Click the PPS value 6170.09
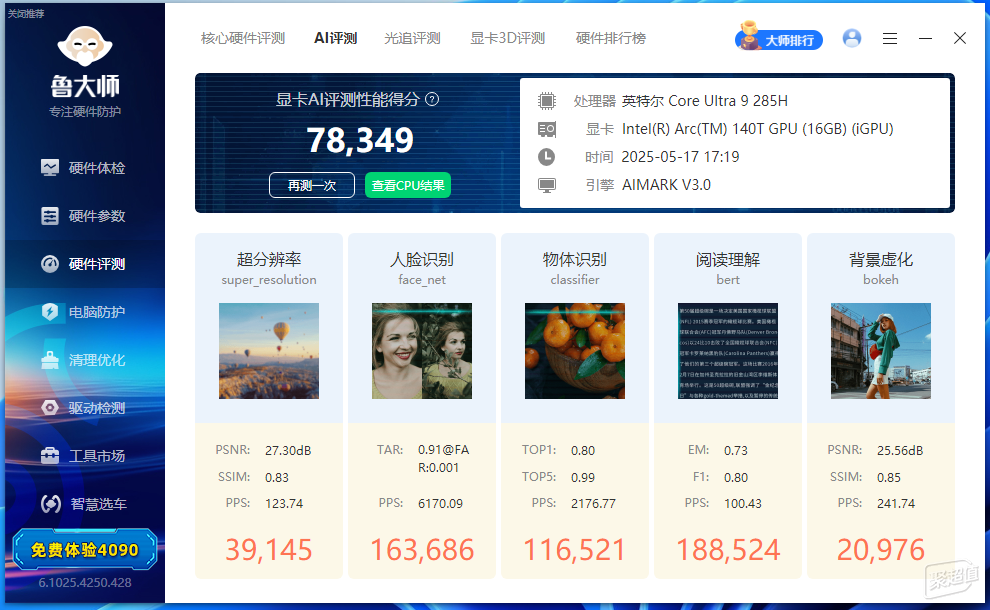990x610 pixels. pyautogui.click(x=440, y=504)
